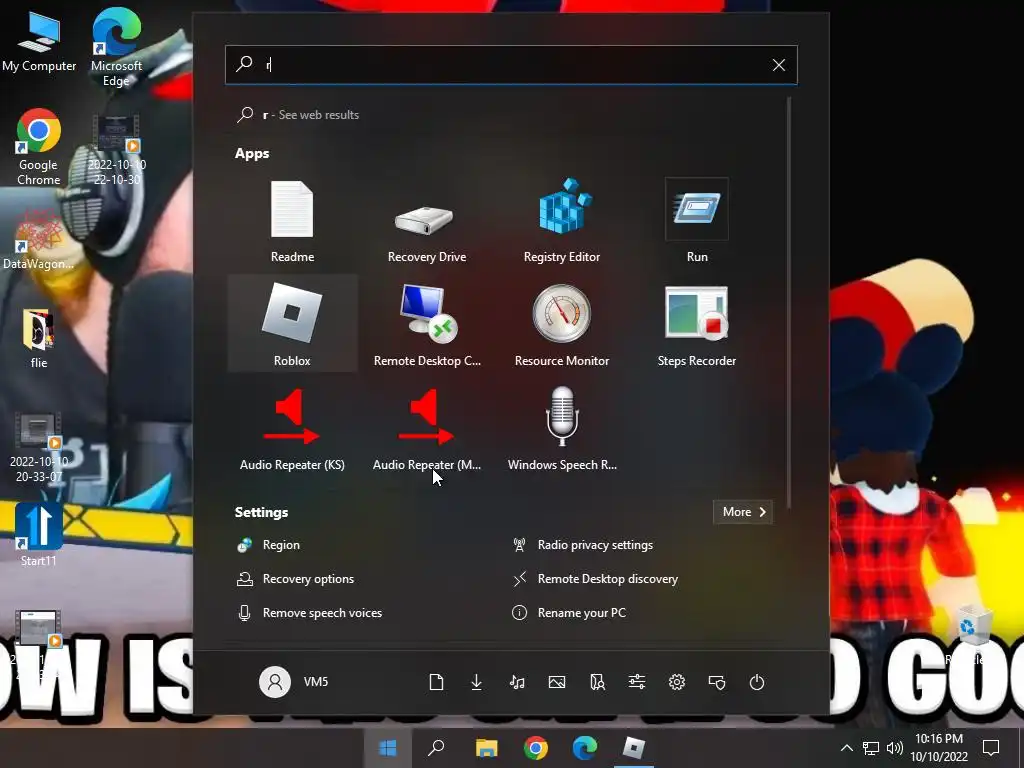Switch to Roblox taskbar window
Screen dimensions: 1024x768
tap(634, 748)
